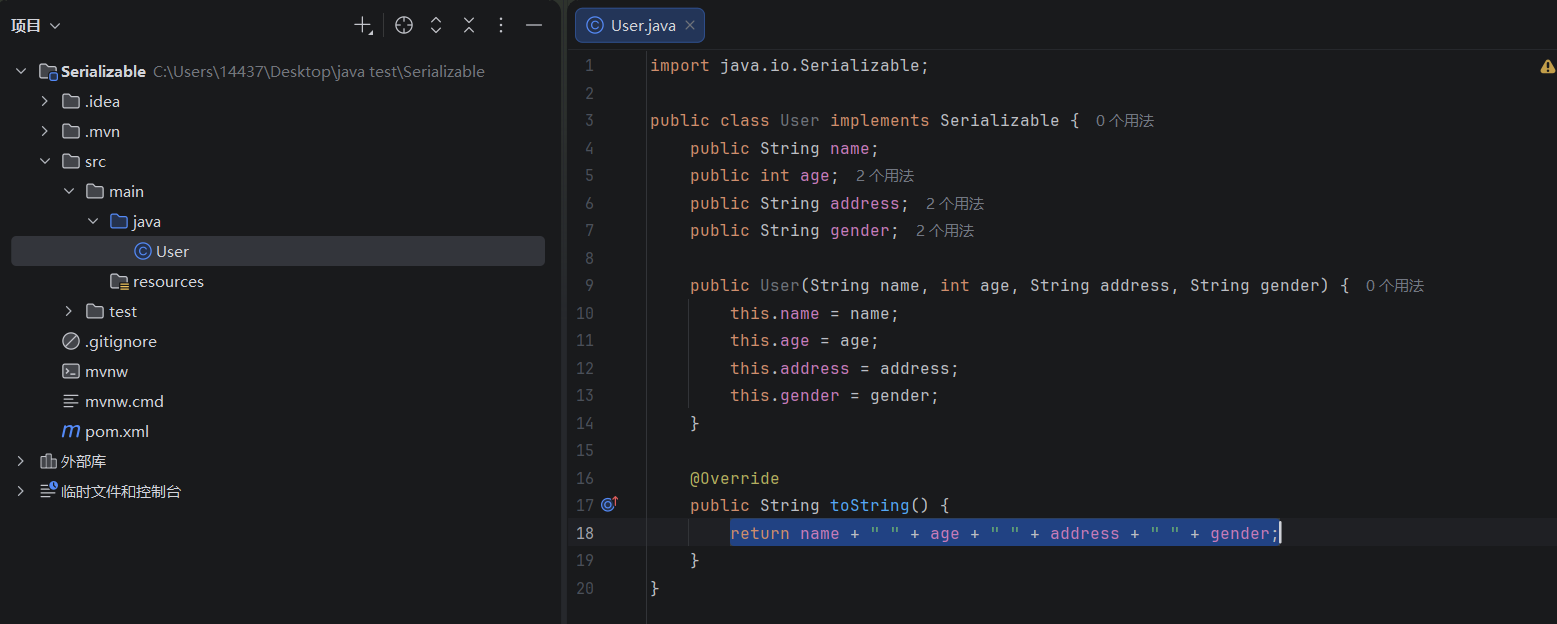Click the main folder icon

(95, 191)
